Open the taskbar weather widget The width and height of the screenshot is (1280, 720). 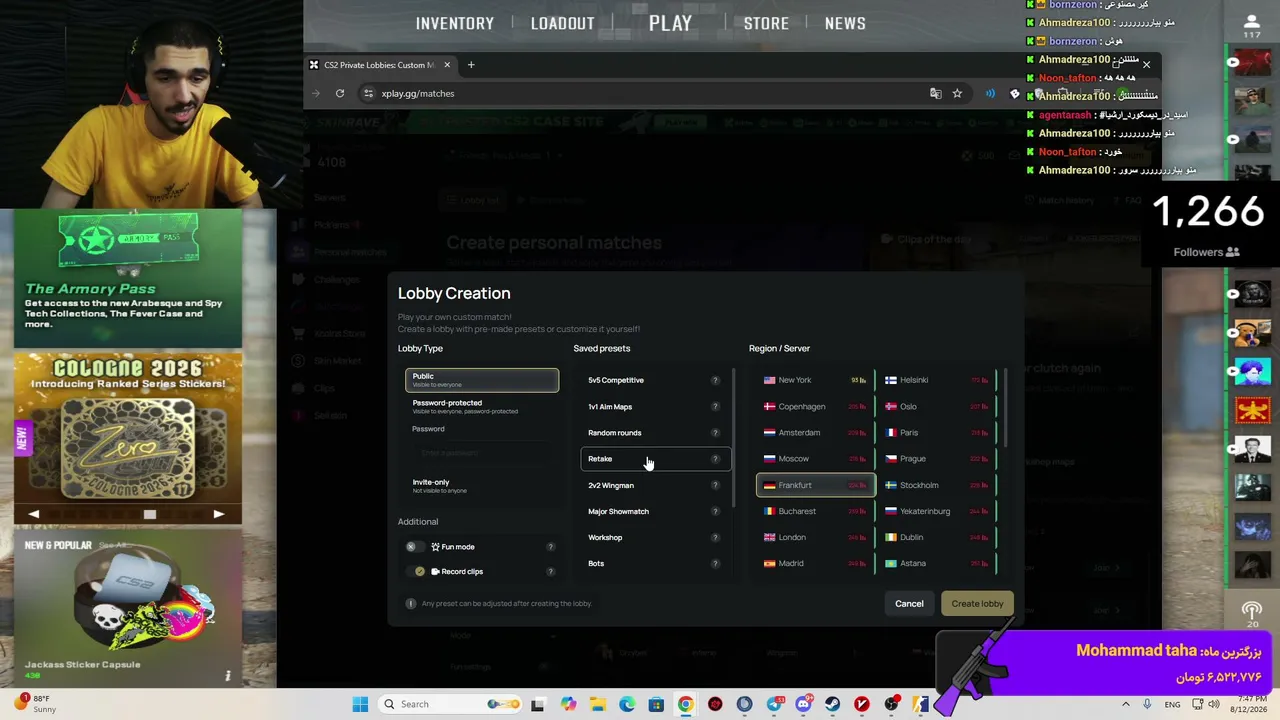click(35, 704)
